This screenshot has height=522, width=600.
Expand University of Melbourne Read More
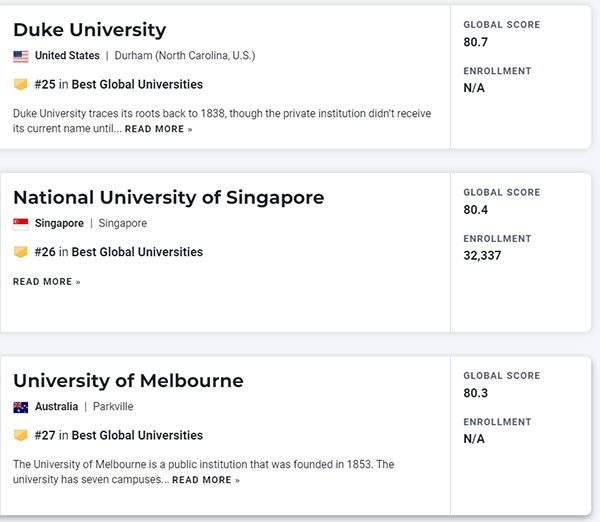(206, 481)
